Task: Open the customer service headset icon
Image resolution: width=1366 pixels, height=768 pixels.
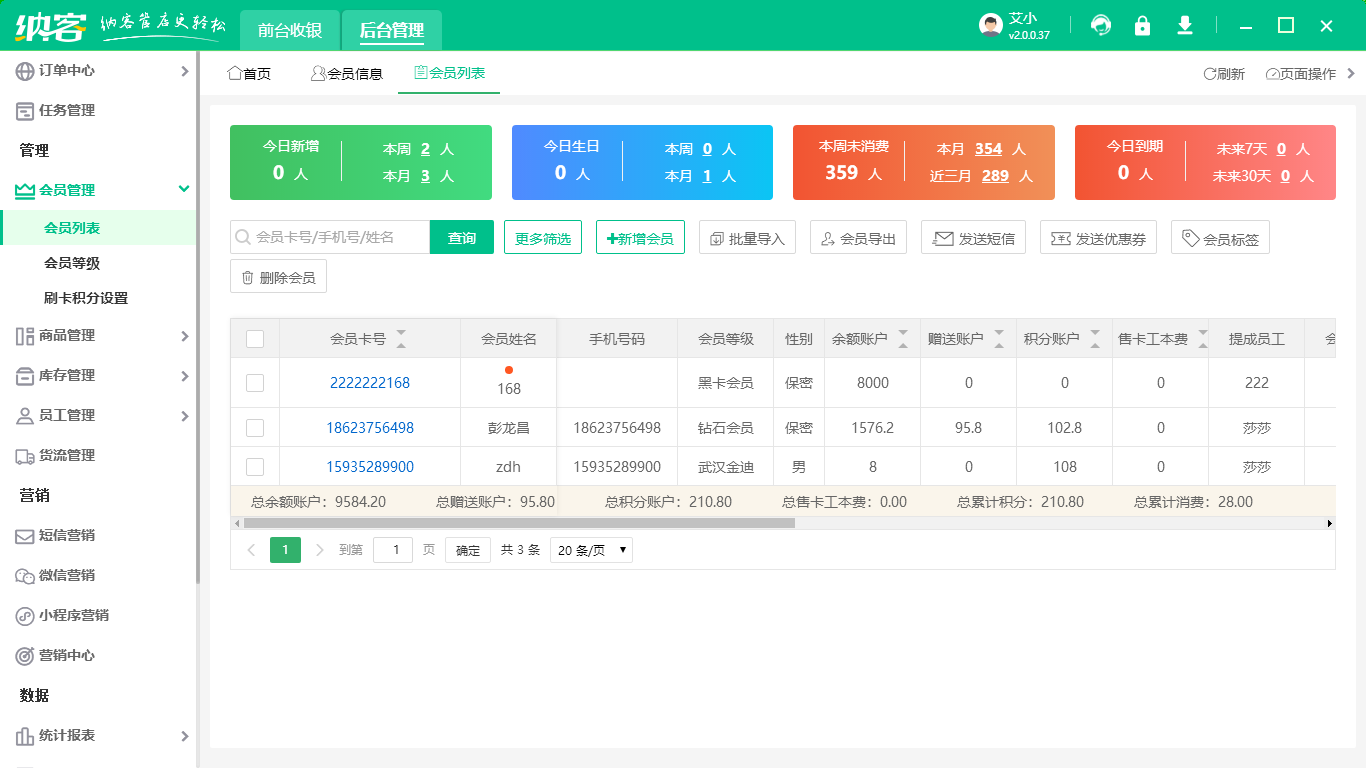Action: pyautogui.click(x=1100, y=25)
